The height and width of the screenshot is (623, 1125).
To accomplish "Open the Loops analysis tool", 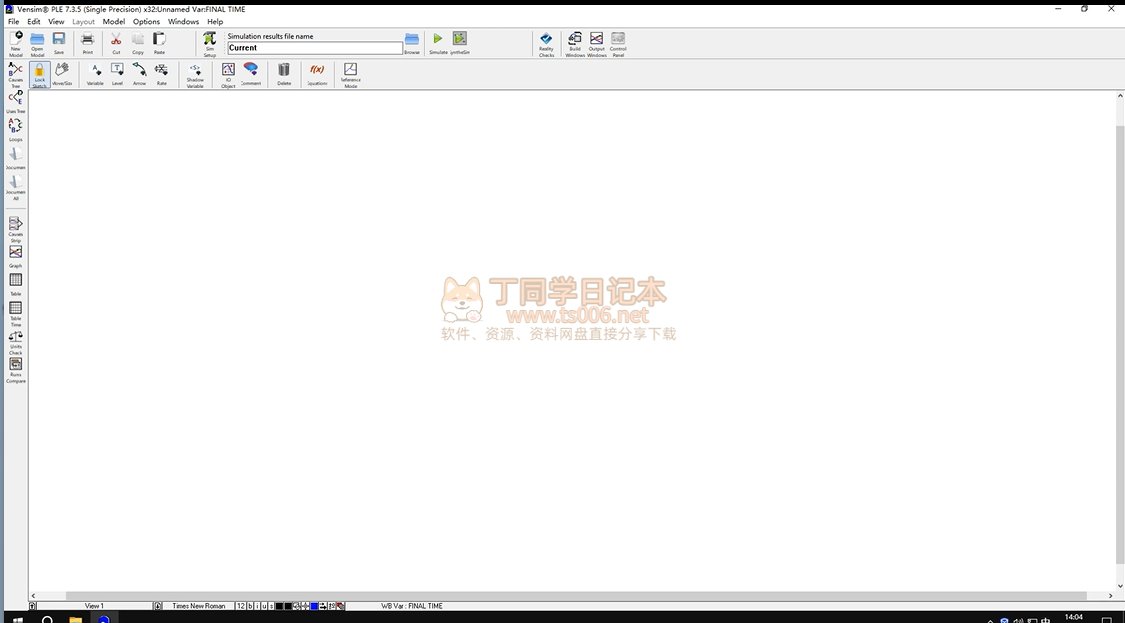I will pos(16,129).
